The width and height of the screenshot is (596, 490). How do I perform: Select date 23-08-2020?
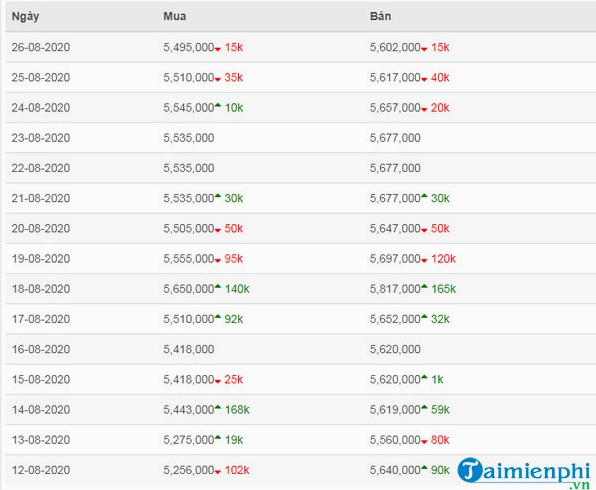[x=41, y=138]
